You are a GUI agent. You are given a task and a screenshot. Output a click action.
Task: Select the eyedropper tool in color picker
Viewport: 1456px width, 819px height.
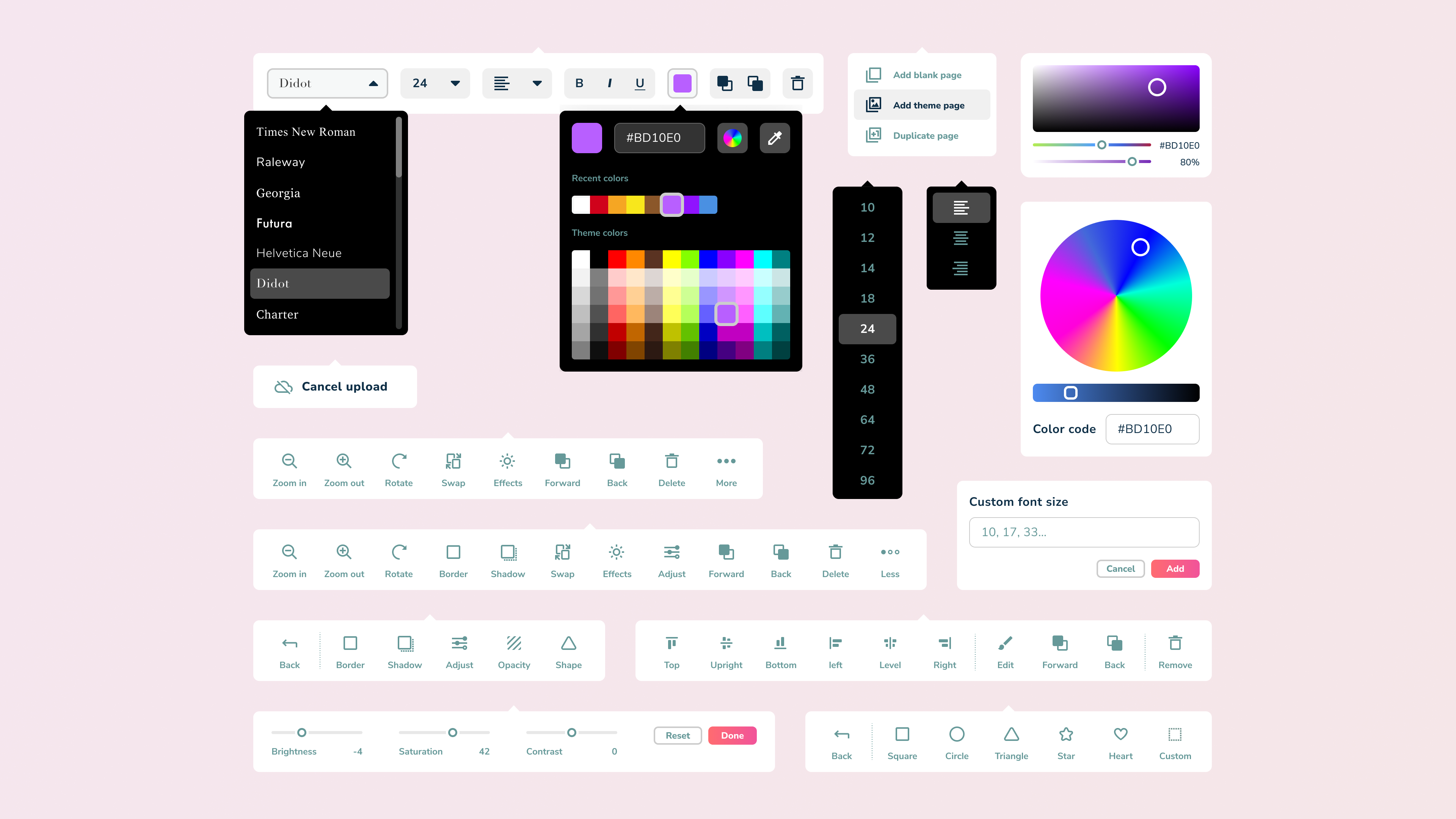774,137
